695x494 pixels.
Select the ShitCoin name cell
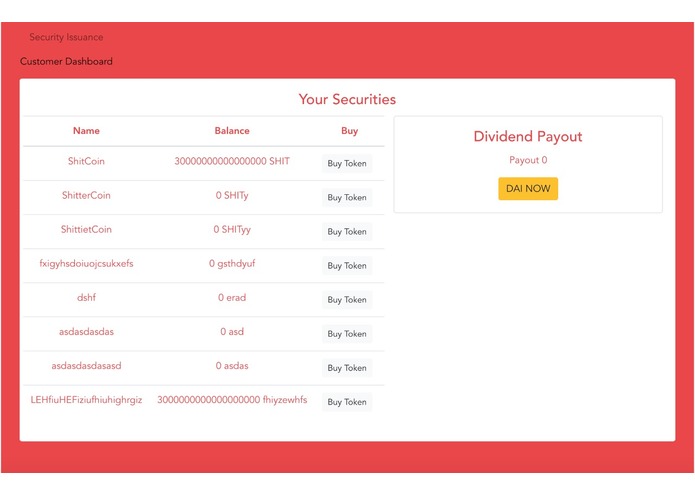click(86, 161)
